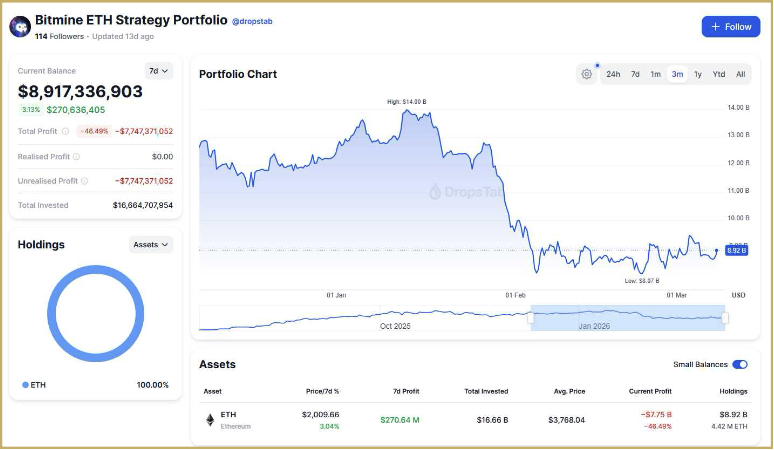Click the Avg. Price column header

coord(570,391)
